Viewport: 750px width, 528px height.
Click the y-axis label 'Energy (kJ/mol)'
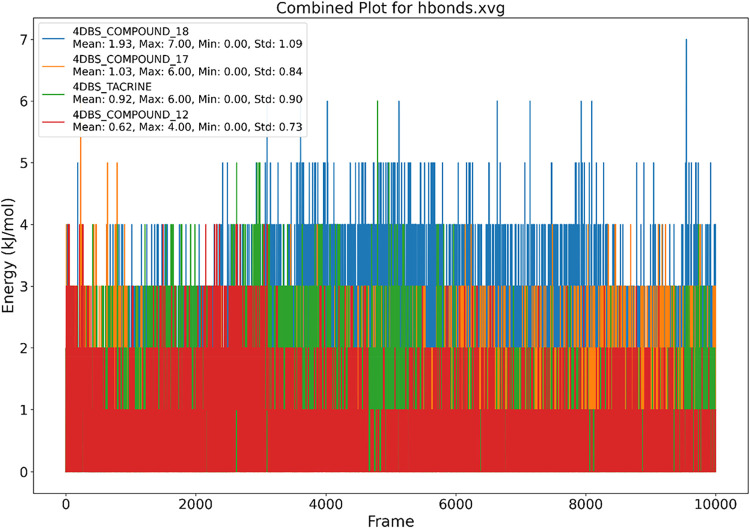[x=8, y=256]
